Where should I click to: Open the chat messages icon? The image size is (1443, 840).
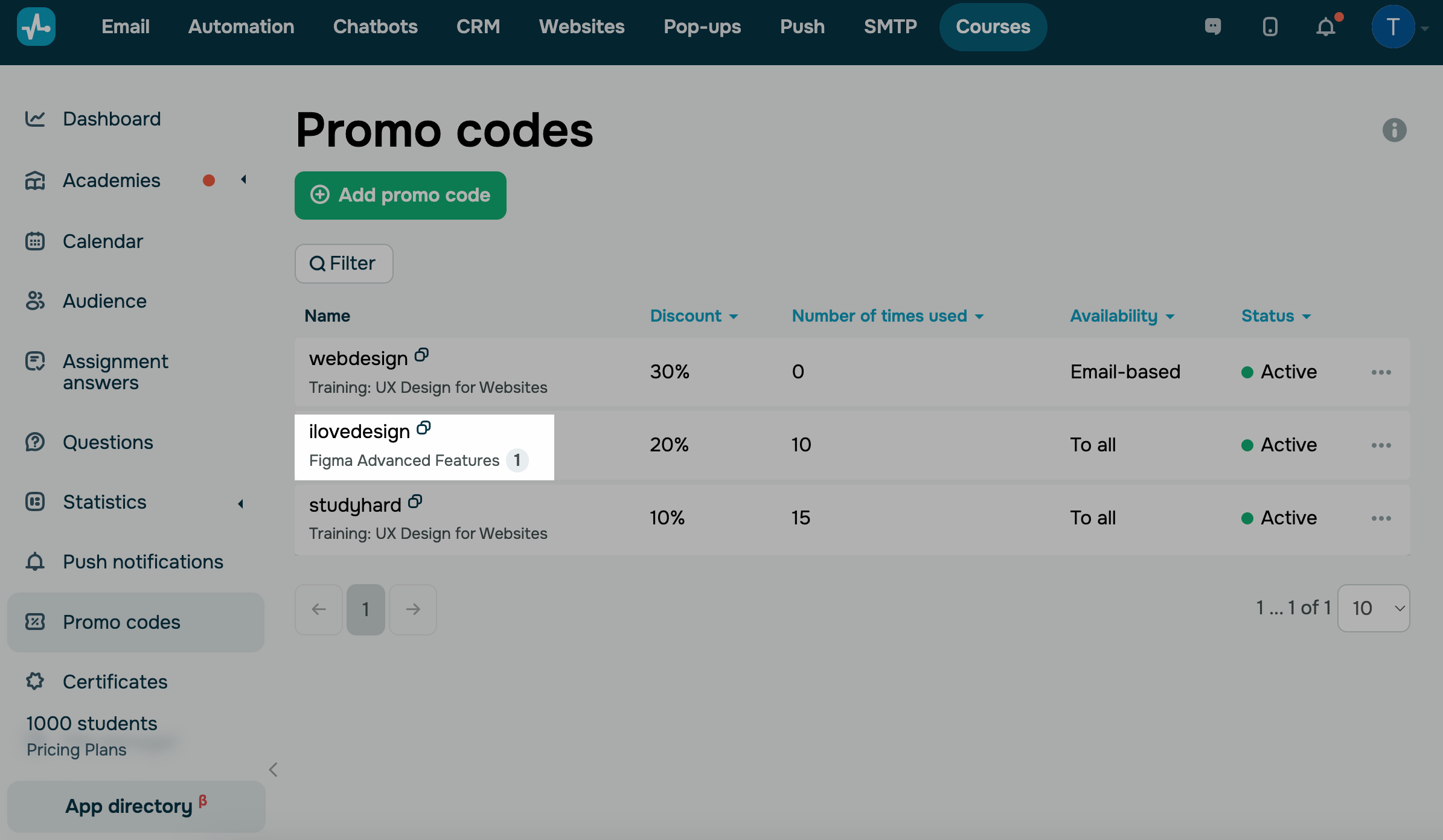(1213, 27)
